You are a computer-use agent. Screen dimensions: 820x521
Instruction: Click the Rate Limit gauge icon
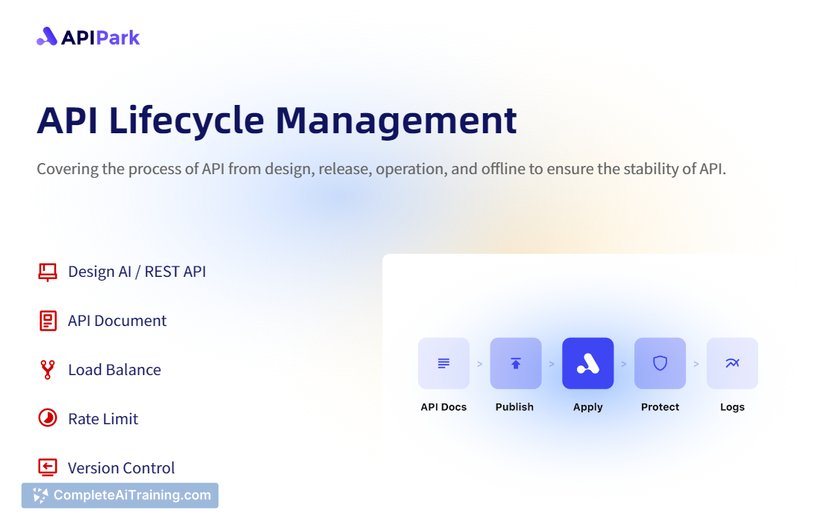[x=47, y=419]
